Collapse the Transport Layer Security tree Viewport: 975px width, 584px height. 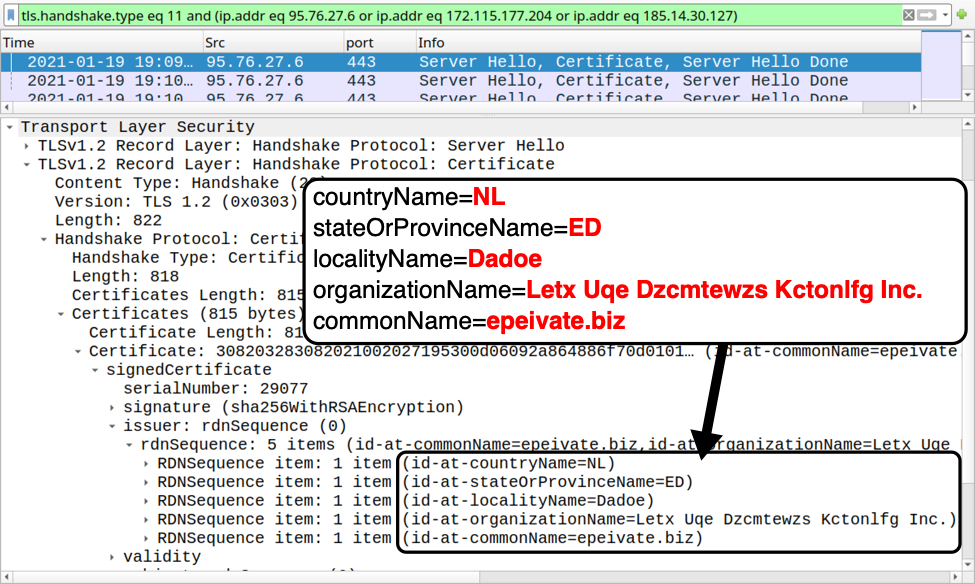(10, 127)
